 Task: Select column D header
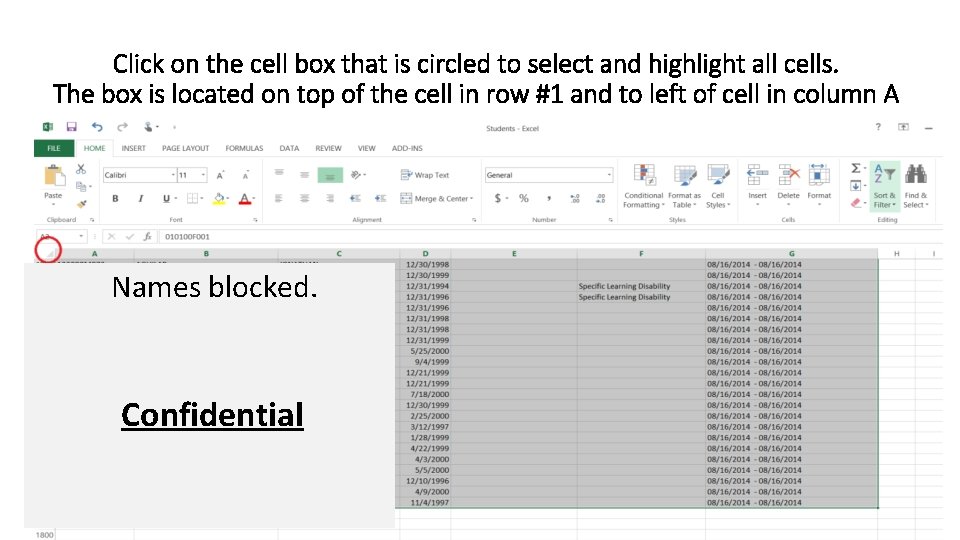click(426, 253)
